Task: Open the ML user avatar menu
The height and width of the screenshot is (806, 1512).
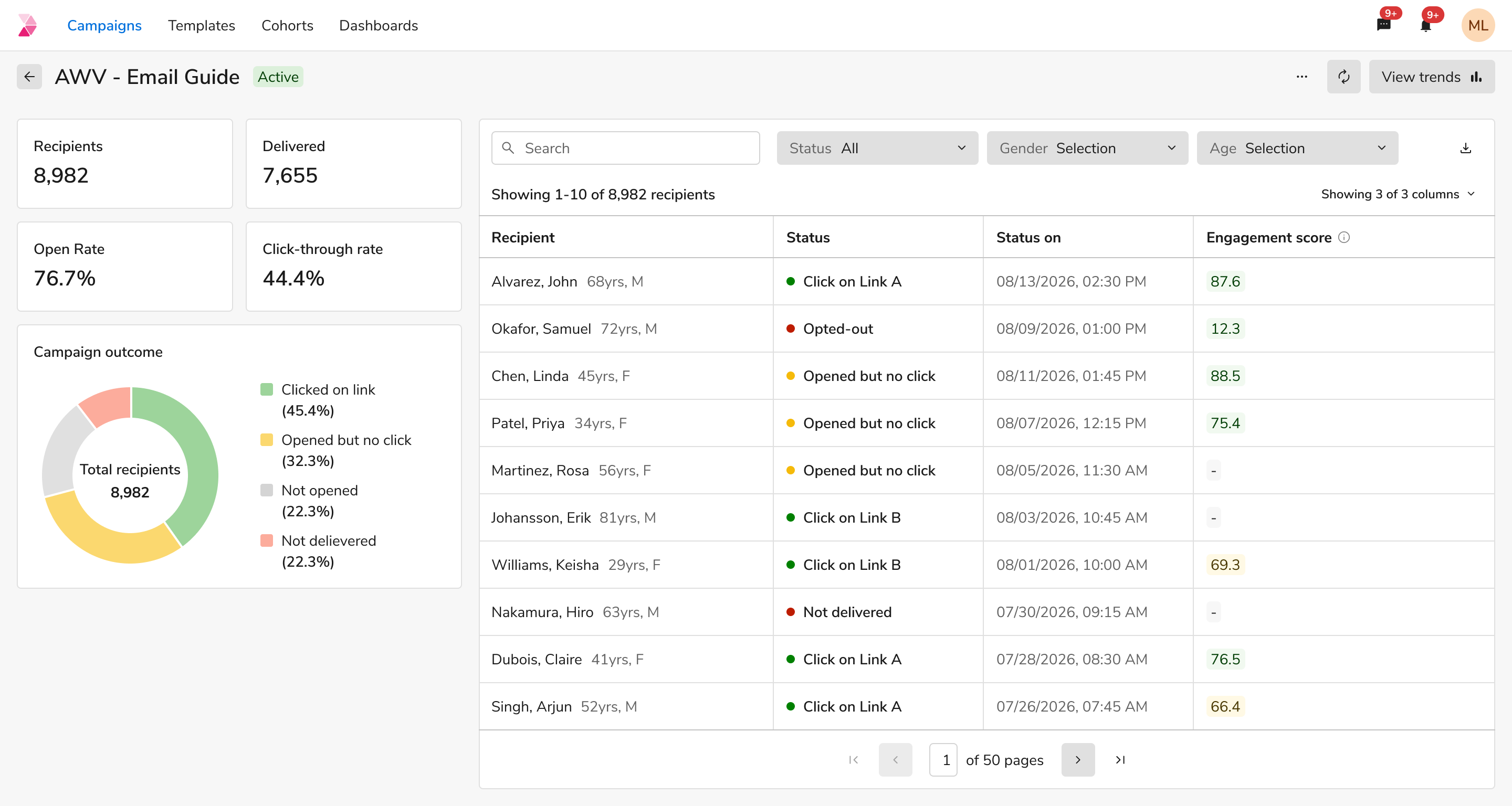Action: point(1477,25)
